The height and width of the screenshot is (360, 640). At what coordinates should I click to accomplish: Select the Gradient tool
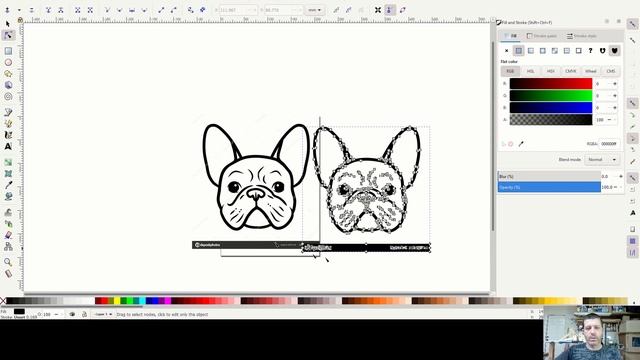click(x=8, y=162)
